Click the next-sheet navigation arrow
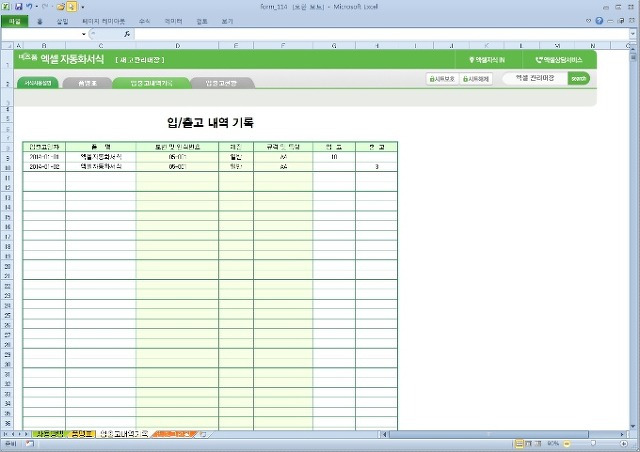The height and width of the screenshot is (452, 640). click(20, 434)
